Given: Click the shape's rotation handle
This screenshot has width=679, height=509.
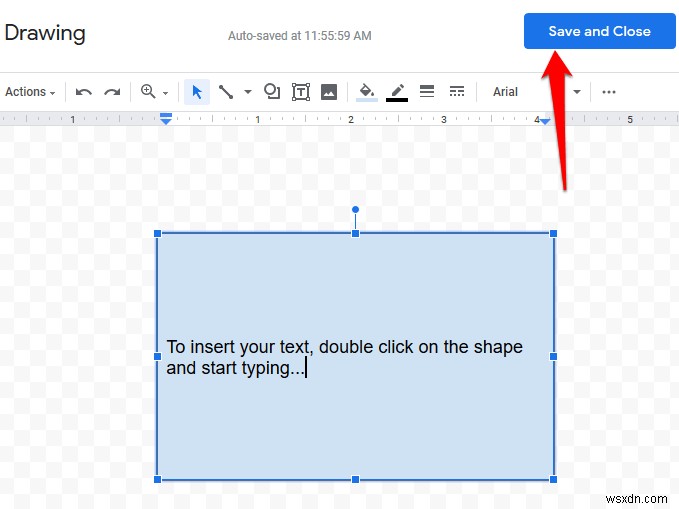Looking at the screenshot, I should (x=356, y=210).
